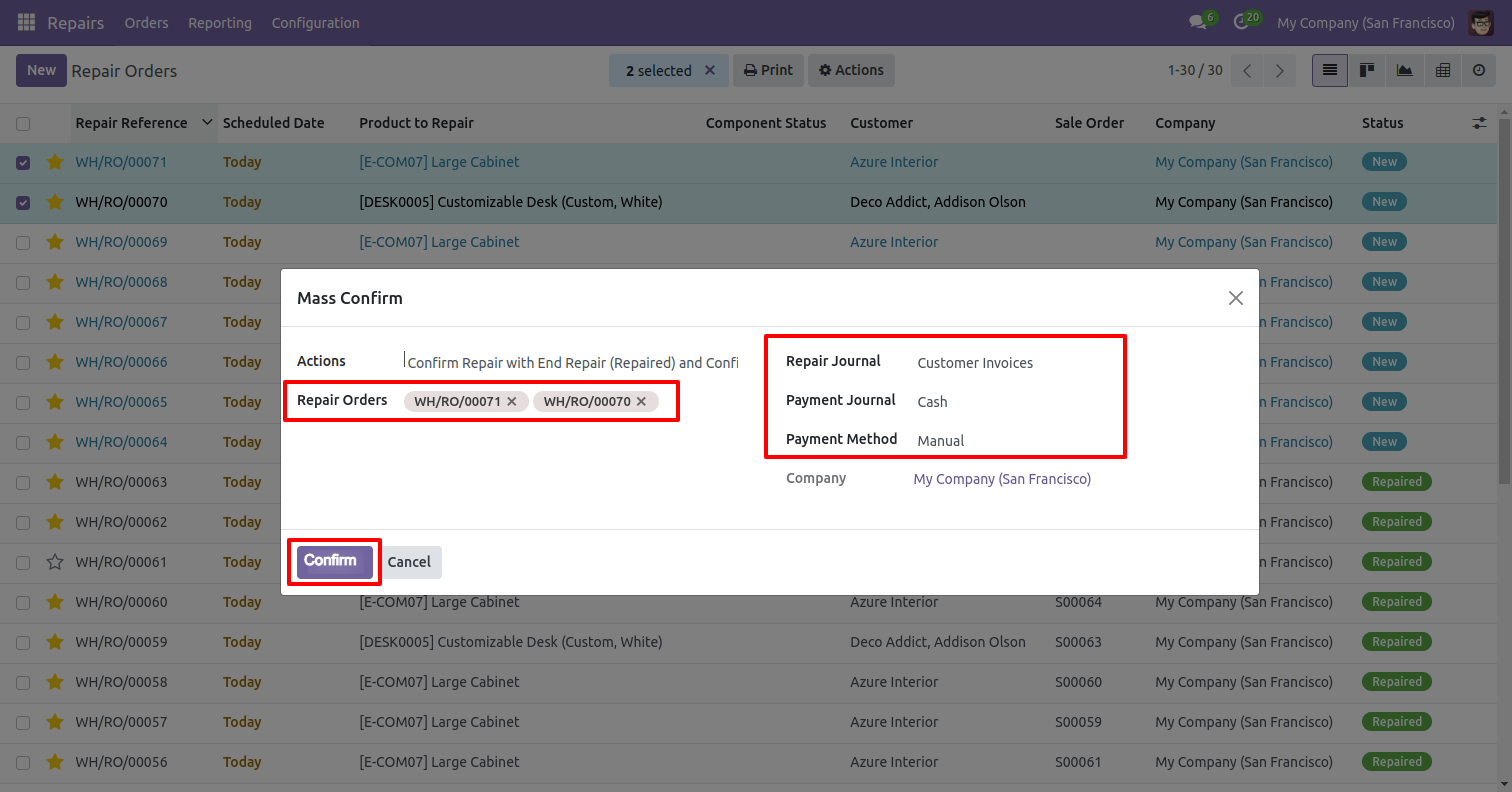This screenshot has height=792, width=1512.
Task: Click Confirm in Mass Confirm dialog
Action: pyautogui.click(x=335, y=561)
